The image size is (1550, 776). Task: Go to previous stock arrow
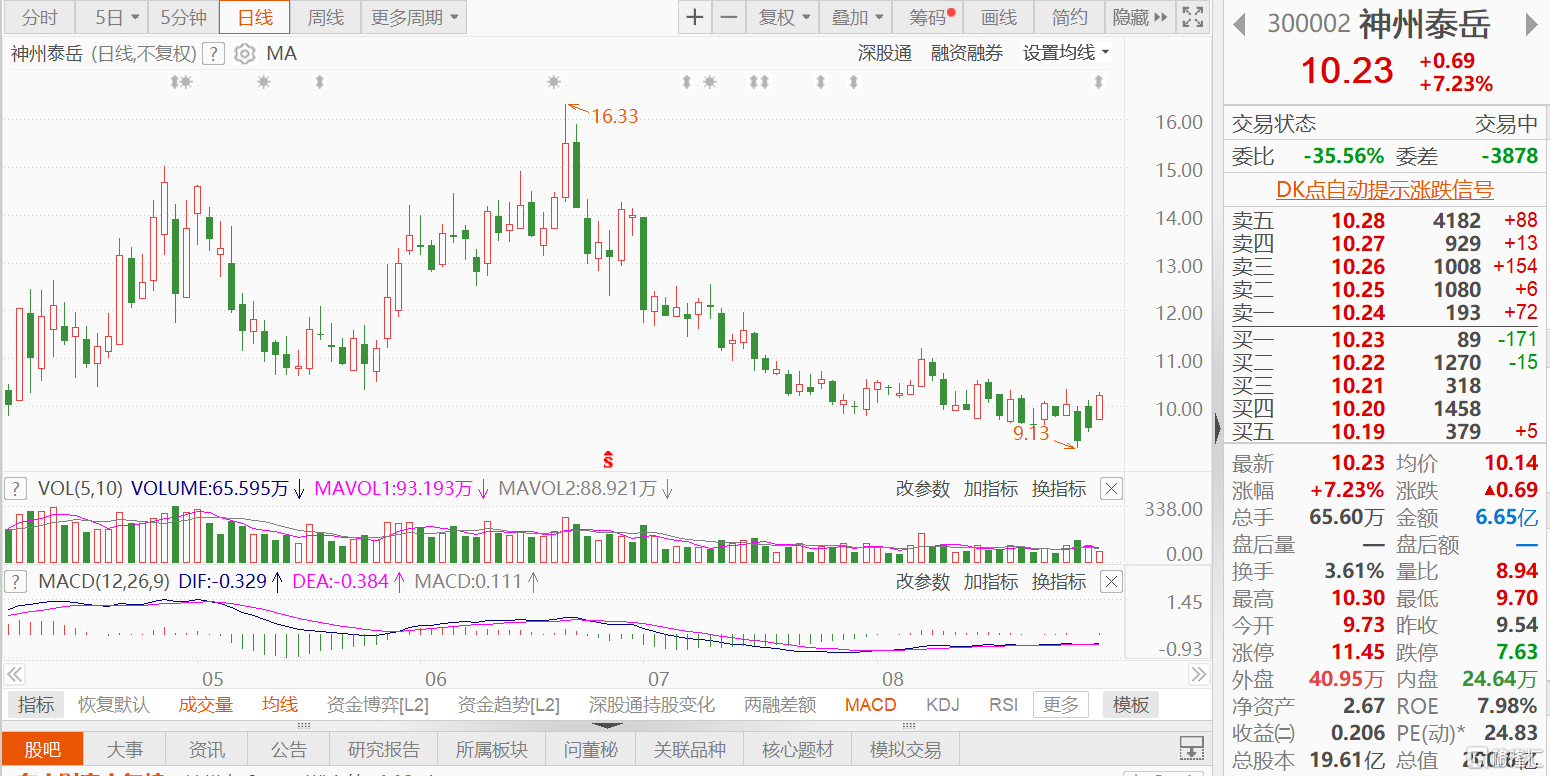pyautogui.click(x=1240, y=24)
